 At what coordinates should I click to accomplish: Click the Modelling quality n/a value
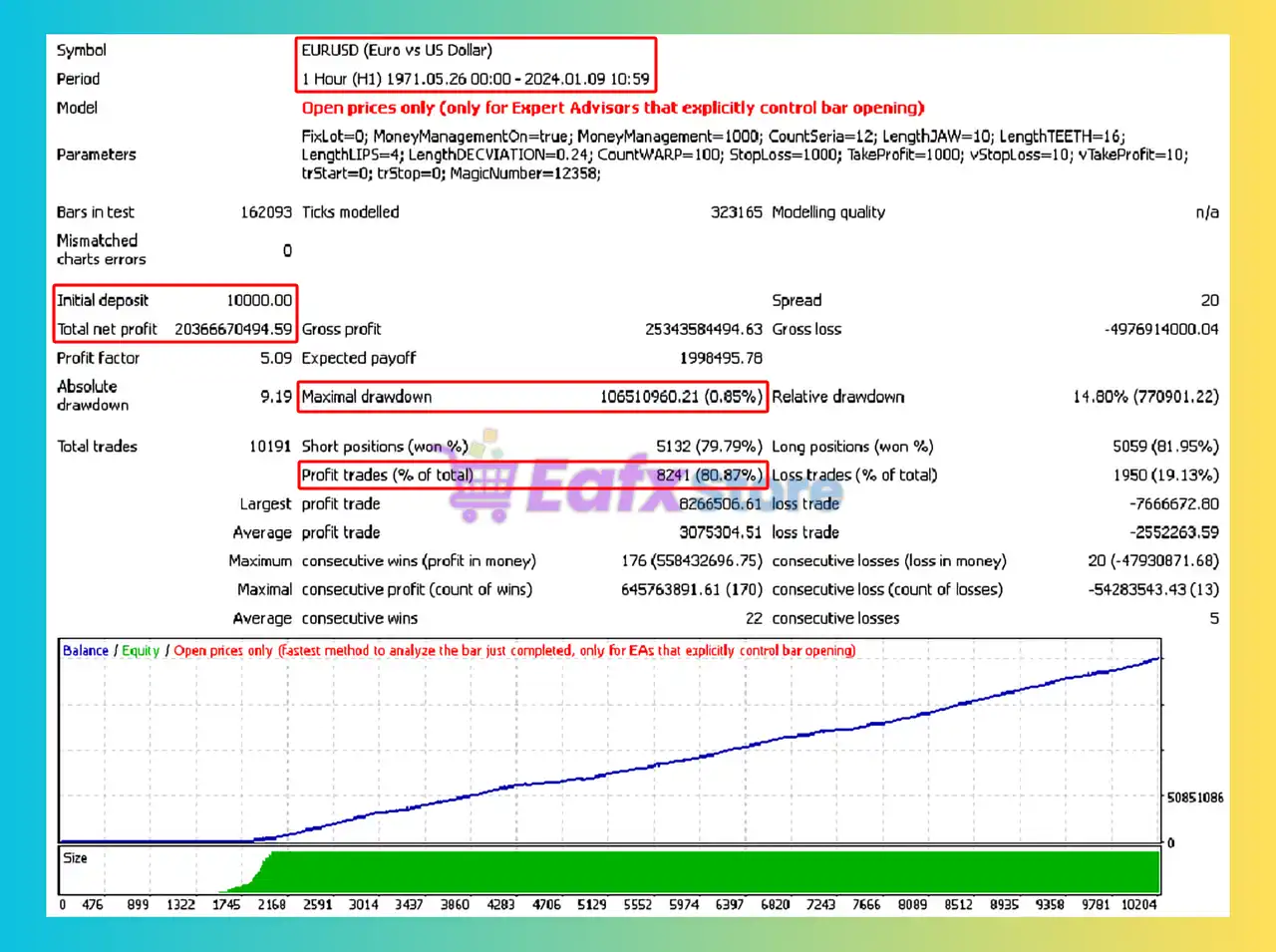pyautogui.click(x=1206, y=212)
